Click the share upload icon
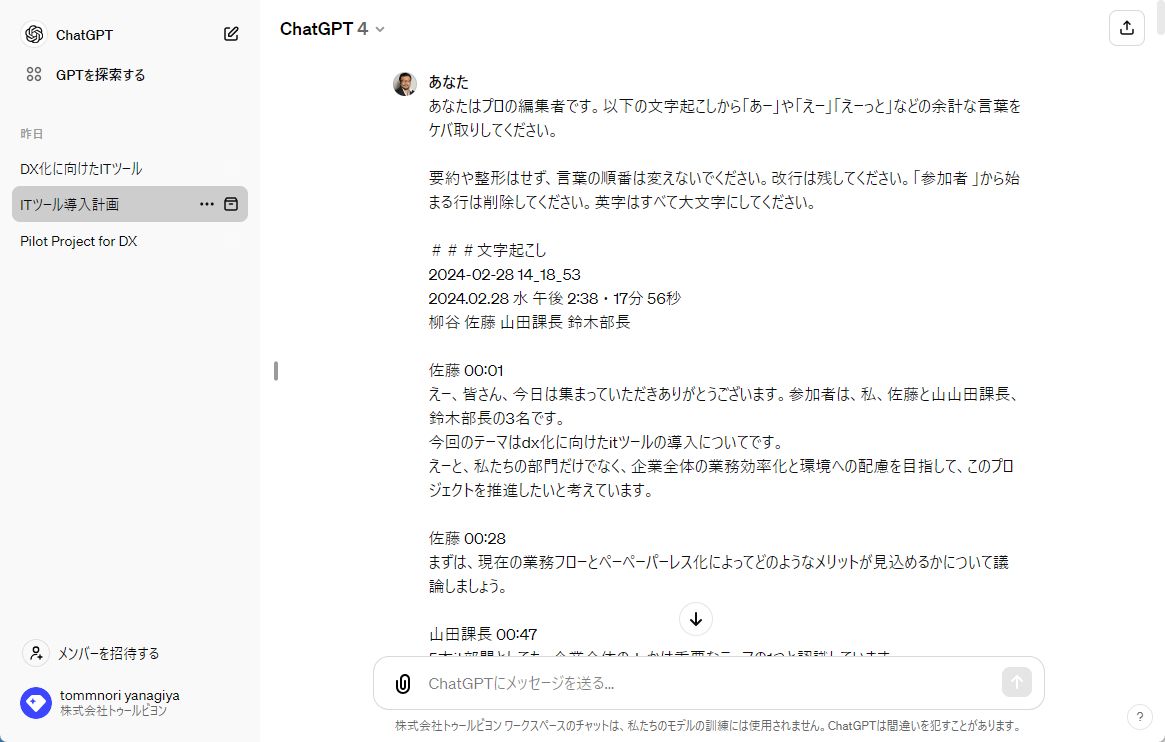 click(1127, 28)
